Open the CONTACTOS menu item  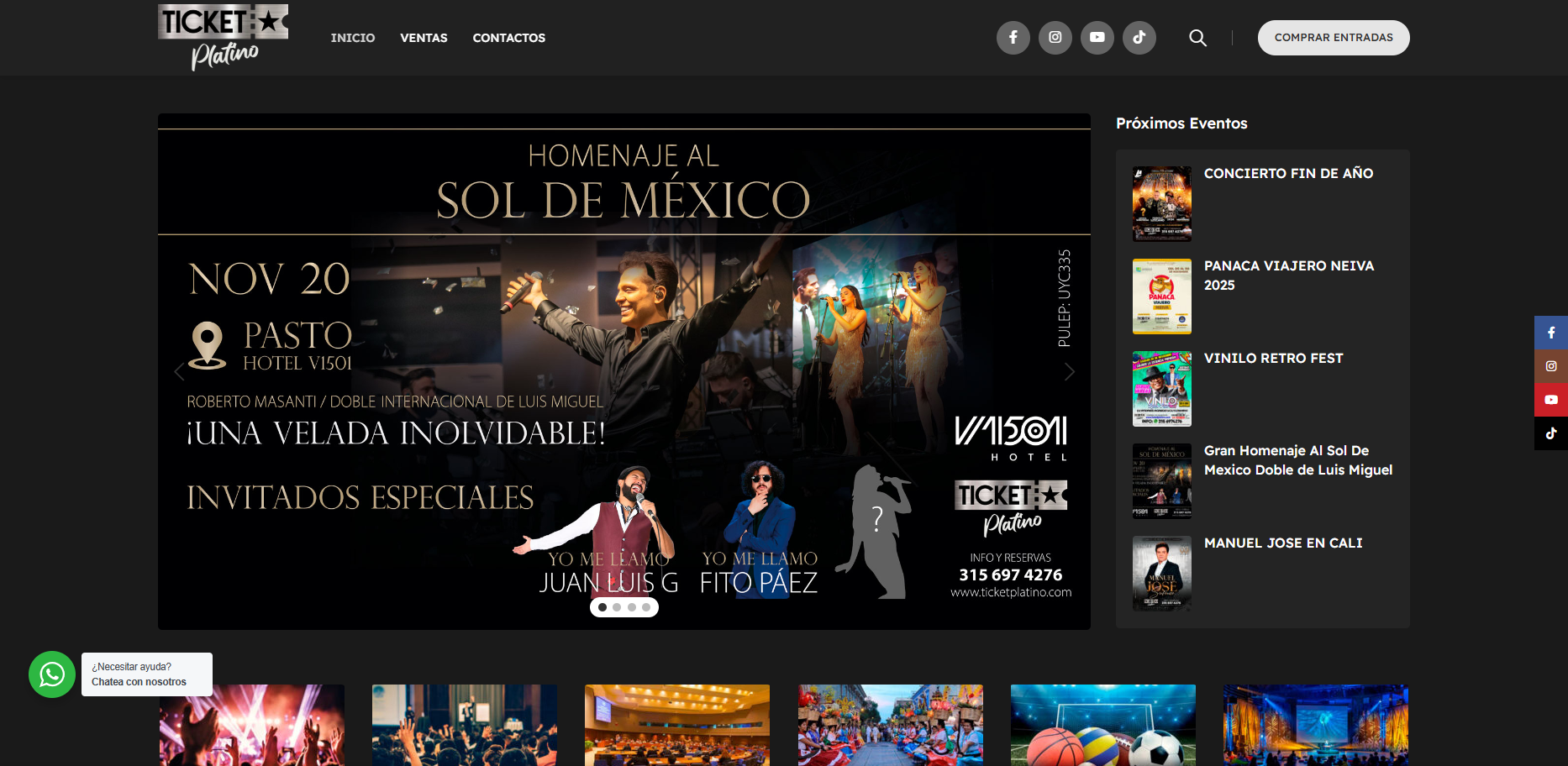508,38
